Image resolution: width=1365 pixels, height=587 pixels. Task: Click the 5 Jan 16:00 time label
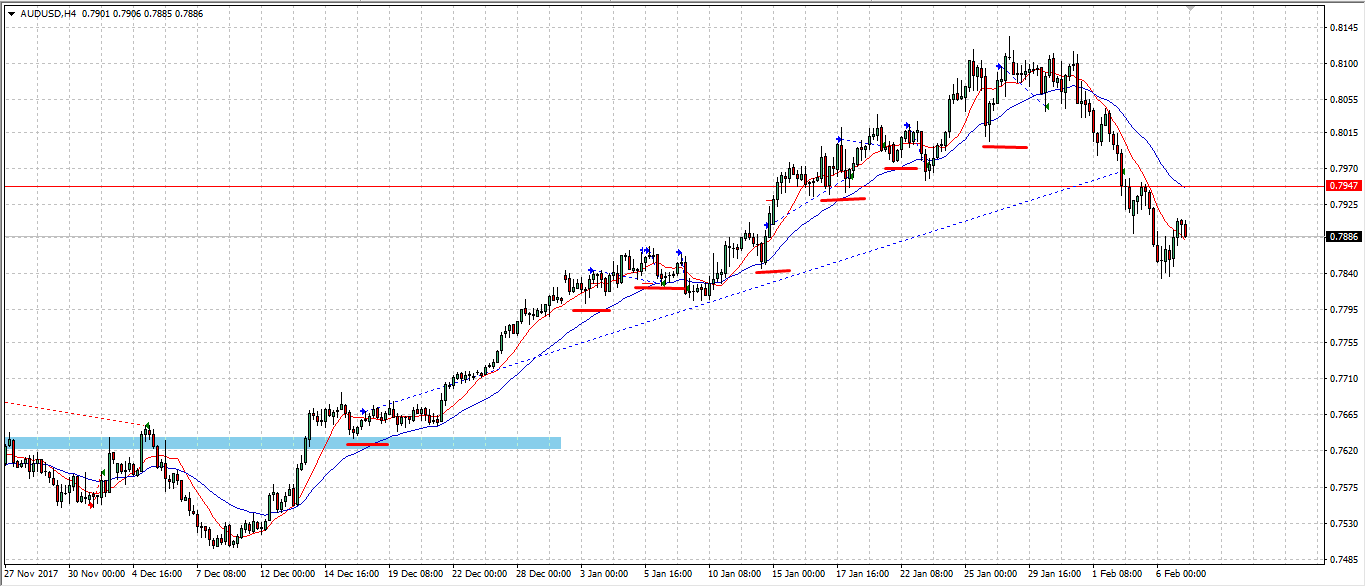(670, 574)
